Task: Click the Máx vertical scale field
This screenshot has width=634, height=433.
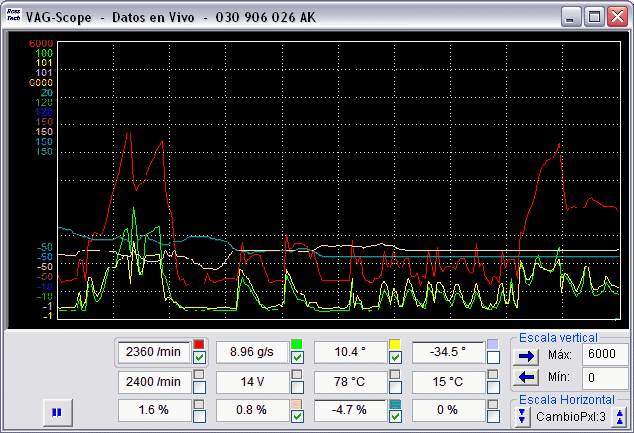Action: tap(605, 355)
